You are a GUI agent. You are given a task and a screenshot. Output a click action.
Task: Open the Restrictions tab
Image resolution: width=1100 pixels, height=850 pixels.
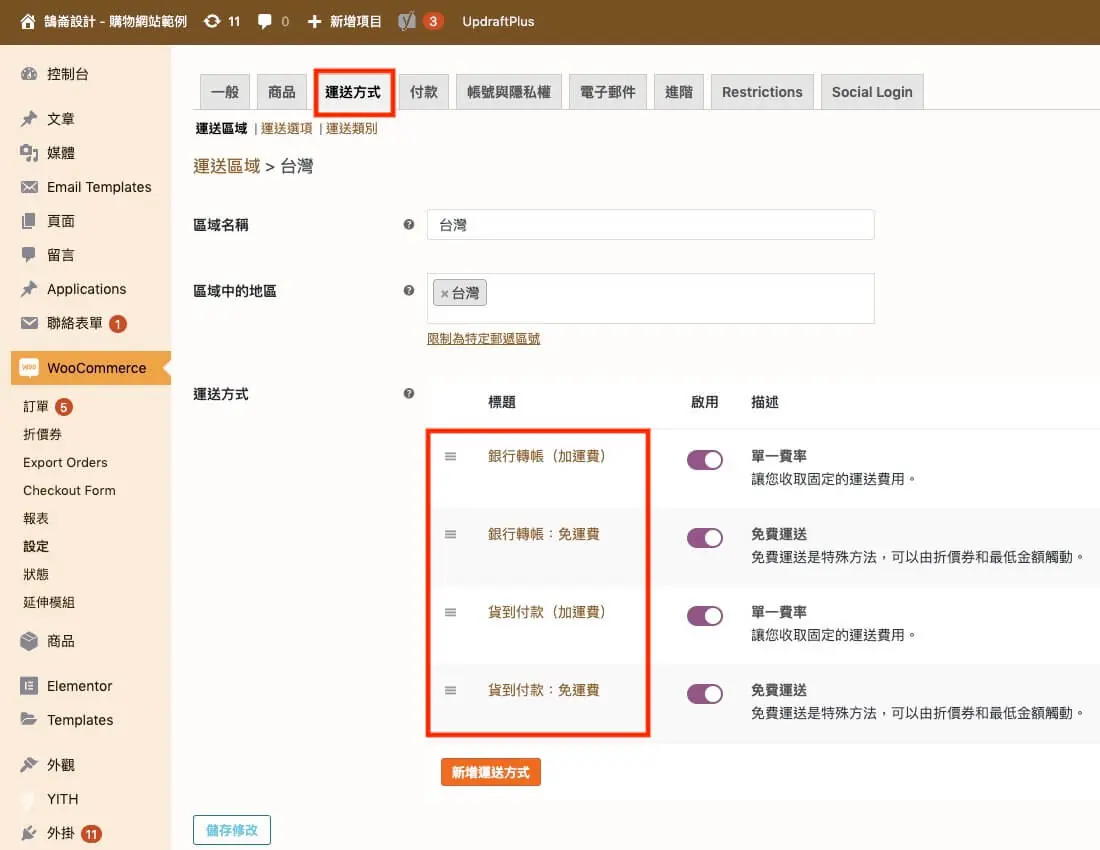pos(762,92)
